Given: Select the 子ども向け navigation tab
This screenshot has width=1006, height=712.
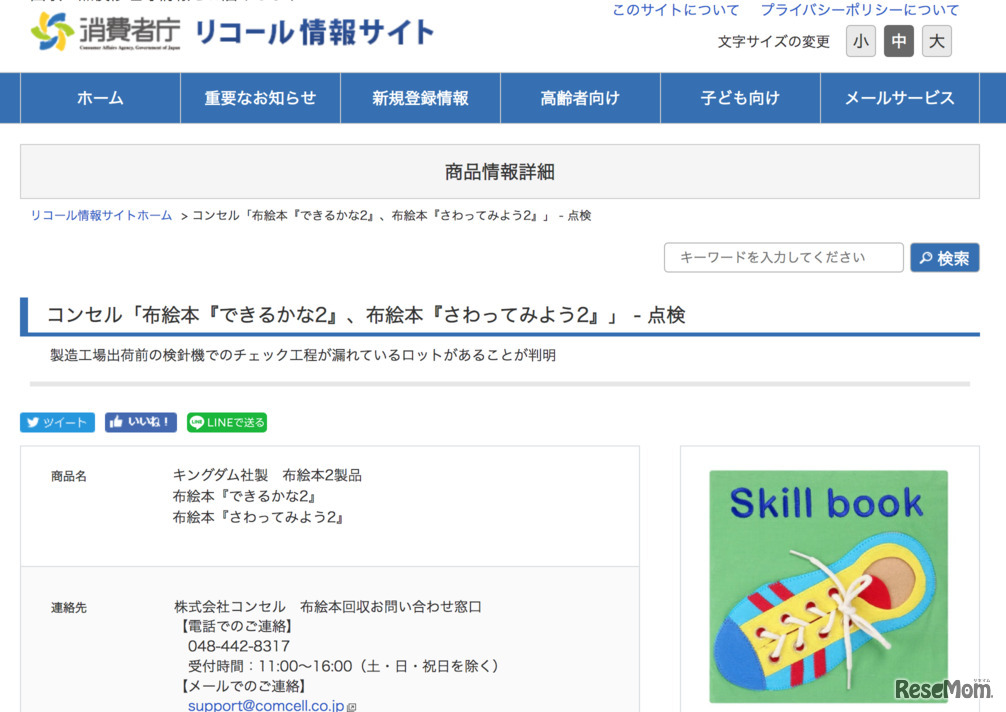Looking at the screenshot, I should [740, 97].
